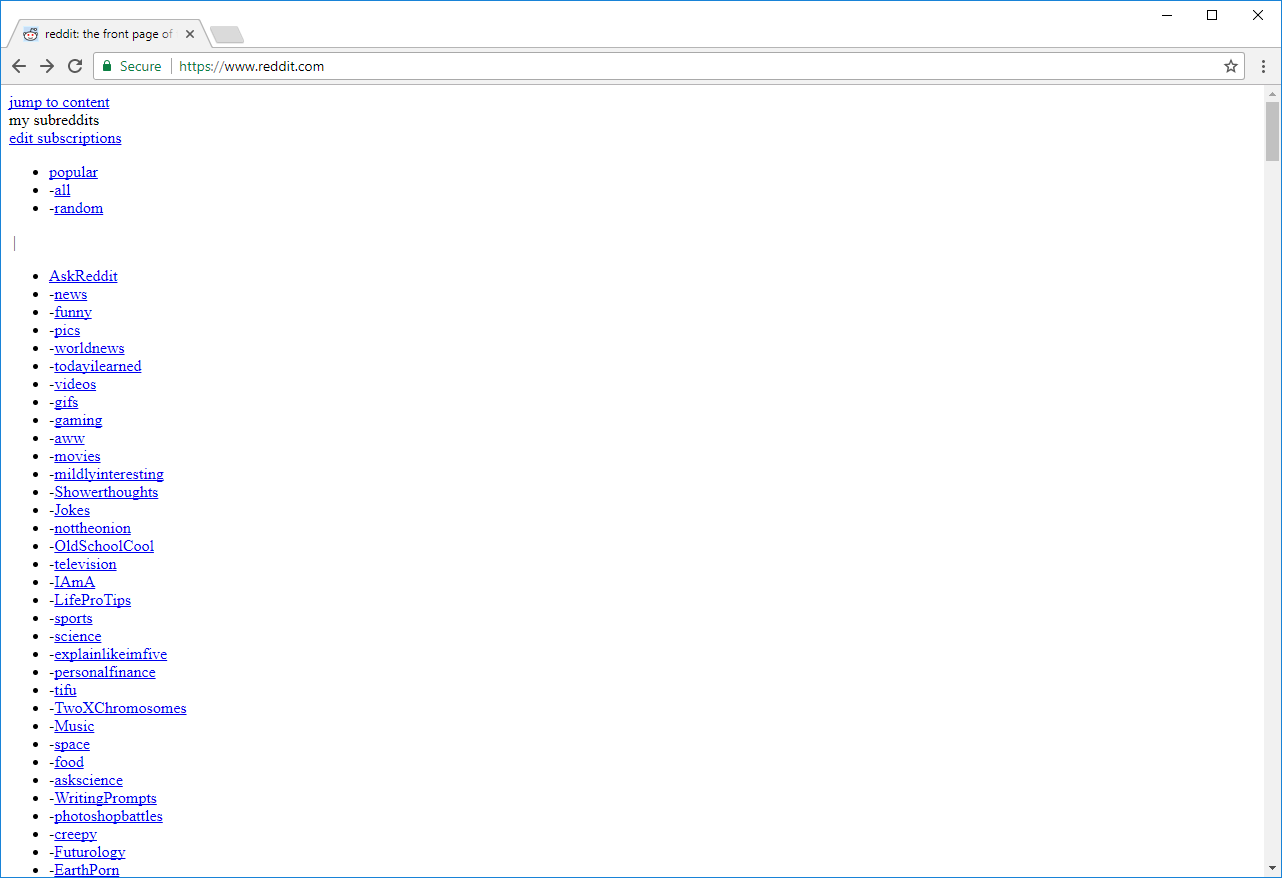Follow the 'jump to content' link

(x=59, y=102)
